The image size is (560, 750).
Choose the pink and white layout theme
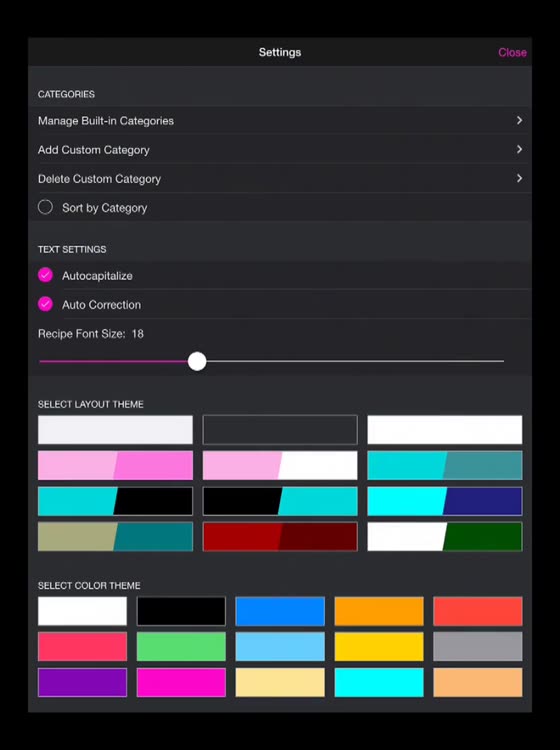pos(280,465)
